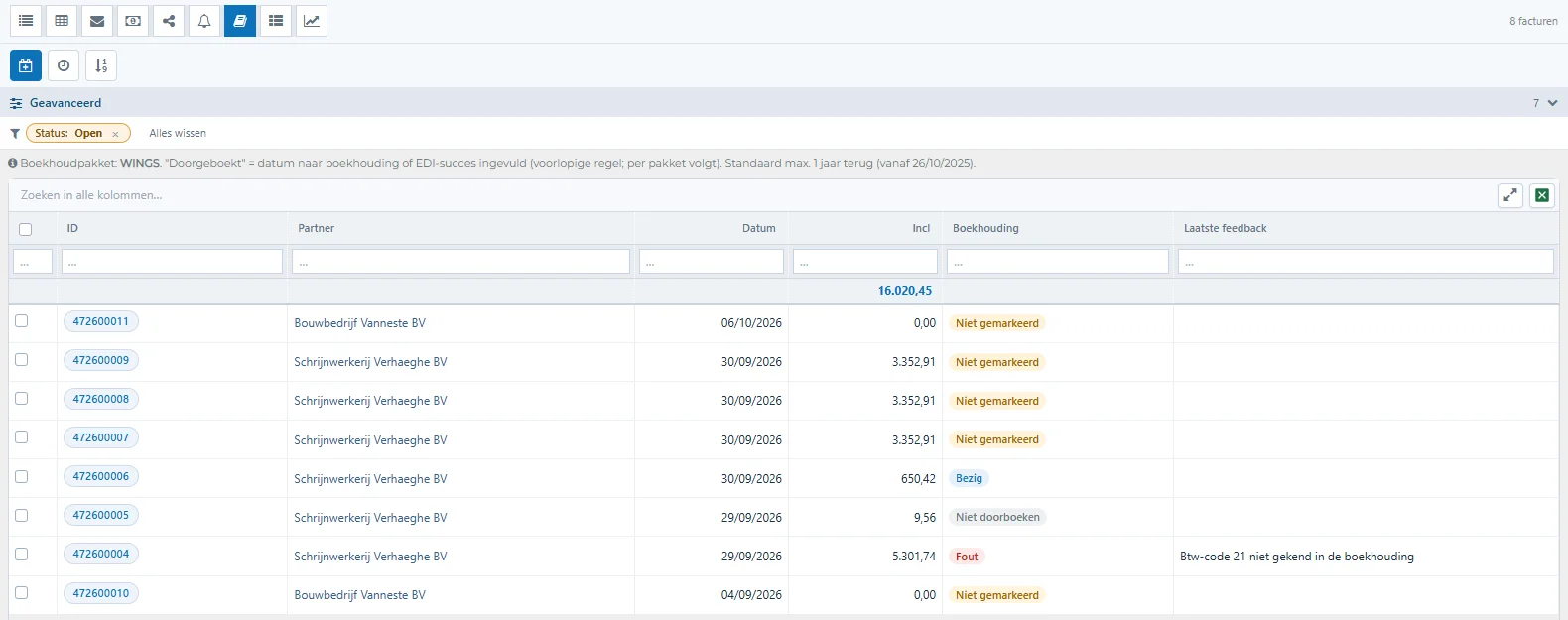Select the book accounting view icon
1568x620 pixels.
pyautogui.click(x=240, y=21)
